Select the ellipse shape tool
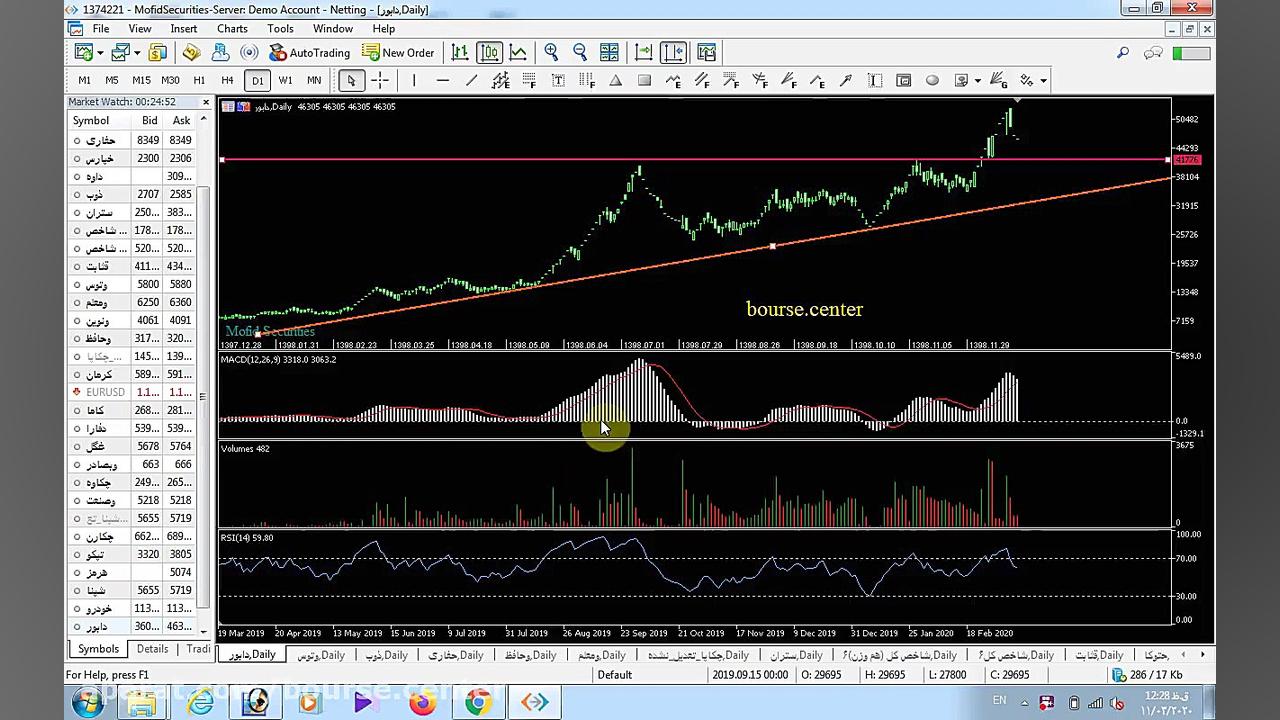The image size is (1280, 720). [x=933, y=80]
